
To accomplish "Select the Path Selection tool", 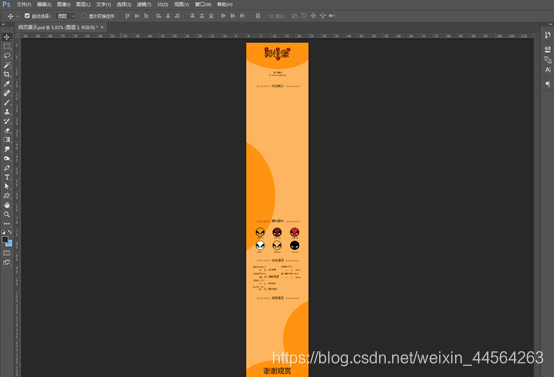I will (7, 186).
